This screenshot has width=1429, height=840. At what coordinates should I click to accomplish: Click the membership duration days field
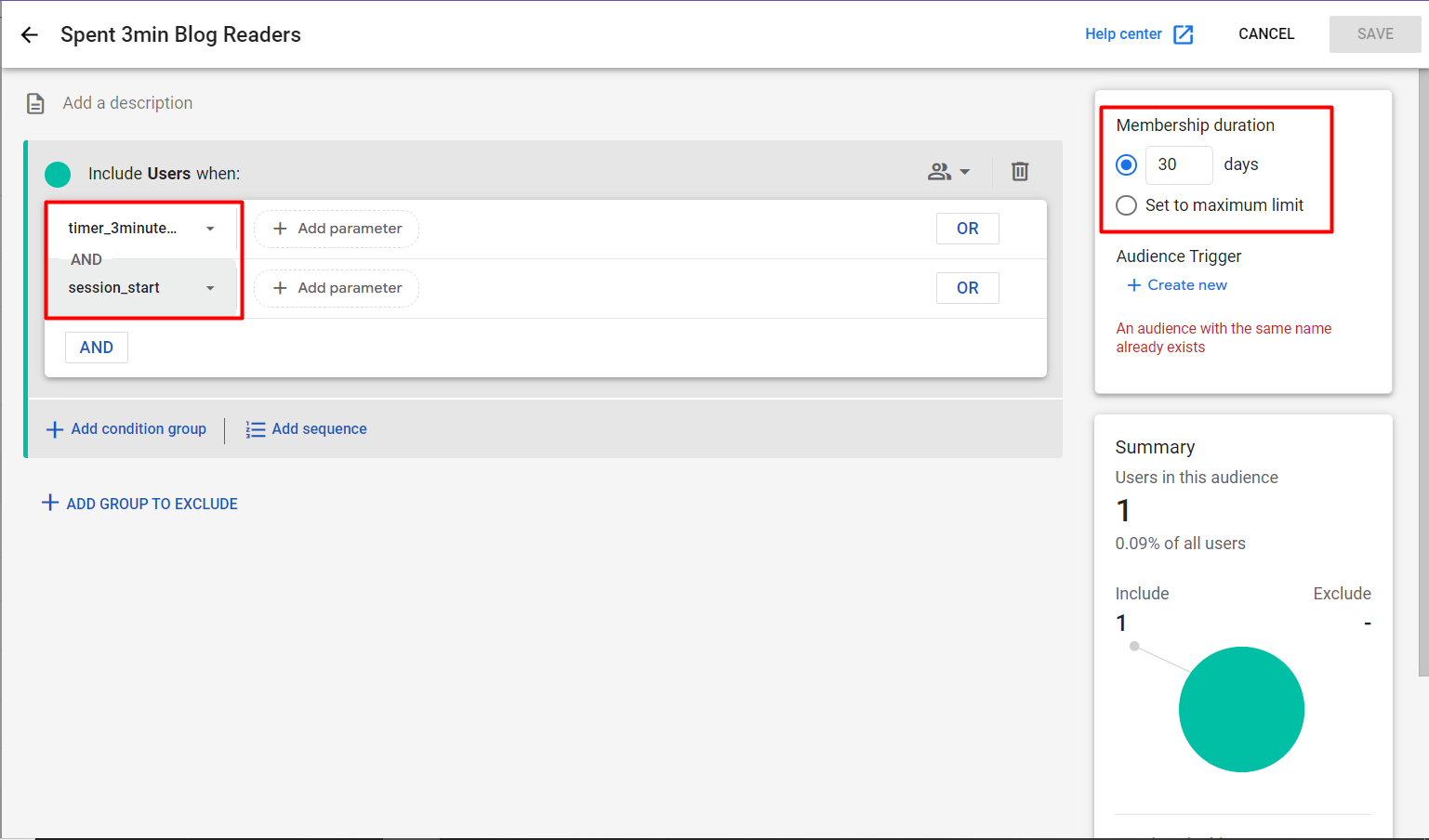pyautogui.click(x=1178, y=165)
